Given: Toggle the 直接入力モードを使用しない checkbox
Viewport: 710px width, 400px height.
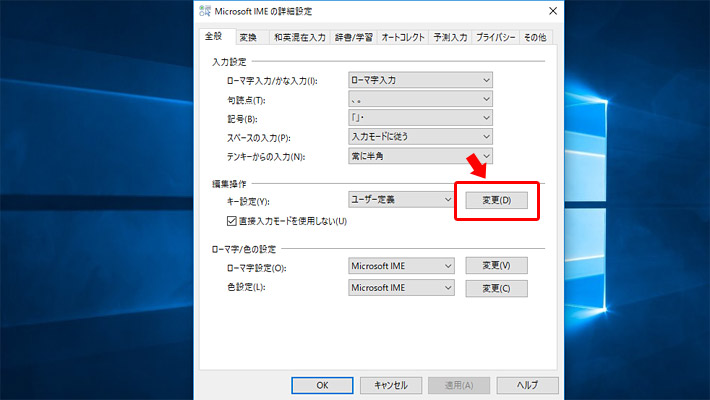Looking at the screenshot, I should 232,220.
